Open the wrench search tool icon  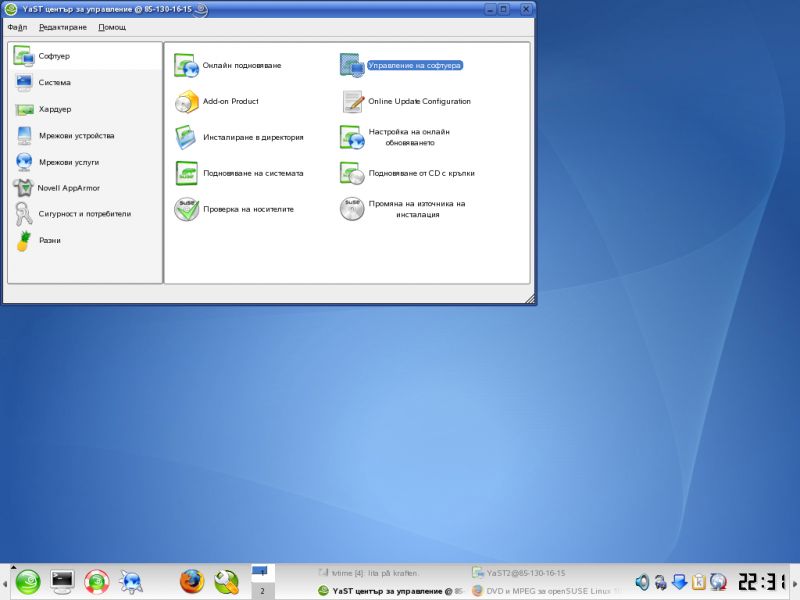coord(226,582)
